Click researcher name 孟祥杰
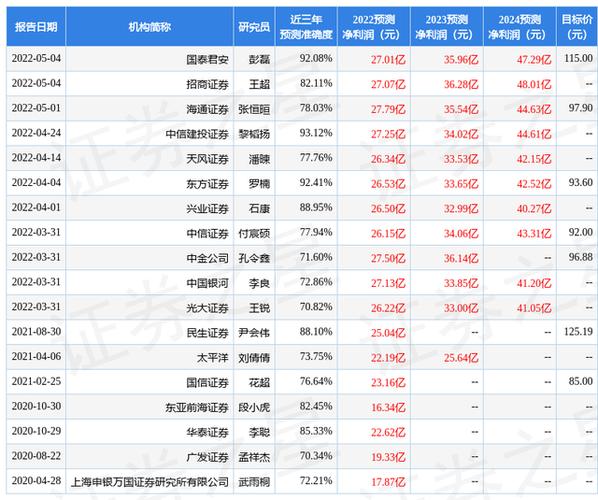Image resolution: width=598 pixels, height=500 pixels. coord(254,457)
